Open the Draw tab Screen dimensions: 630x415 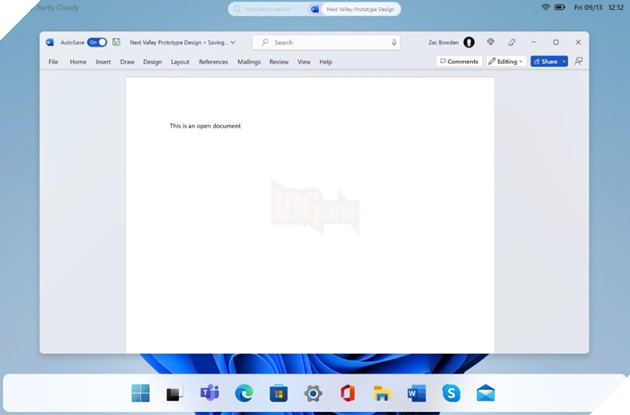[127, 62]
